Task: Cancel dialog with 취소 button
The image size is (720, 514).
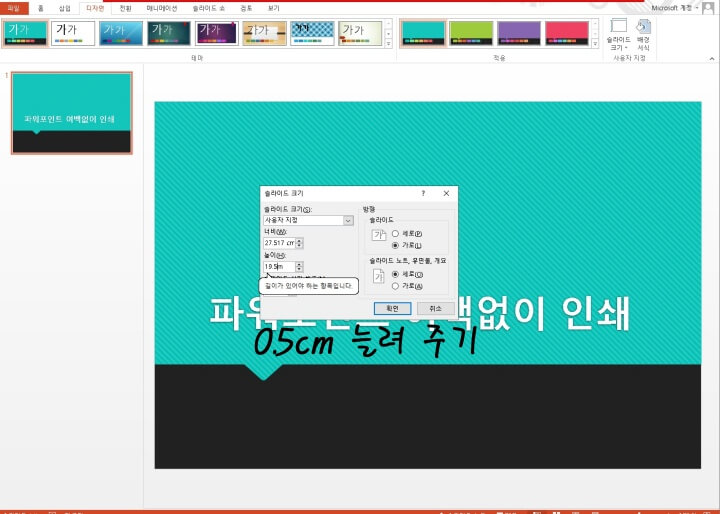Action: tap(435, 309)
